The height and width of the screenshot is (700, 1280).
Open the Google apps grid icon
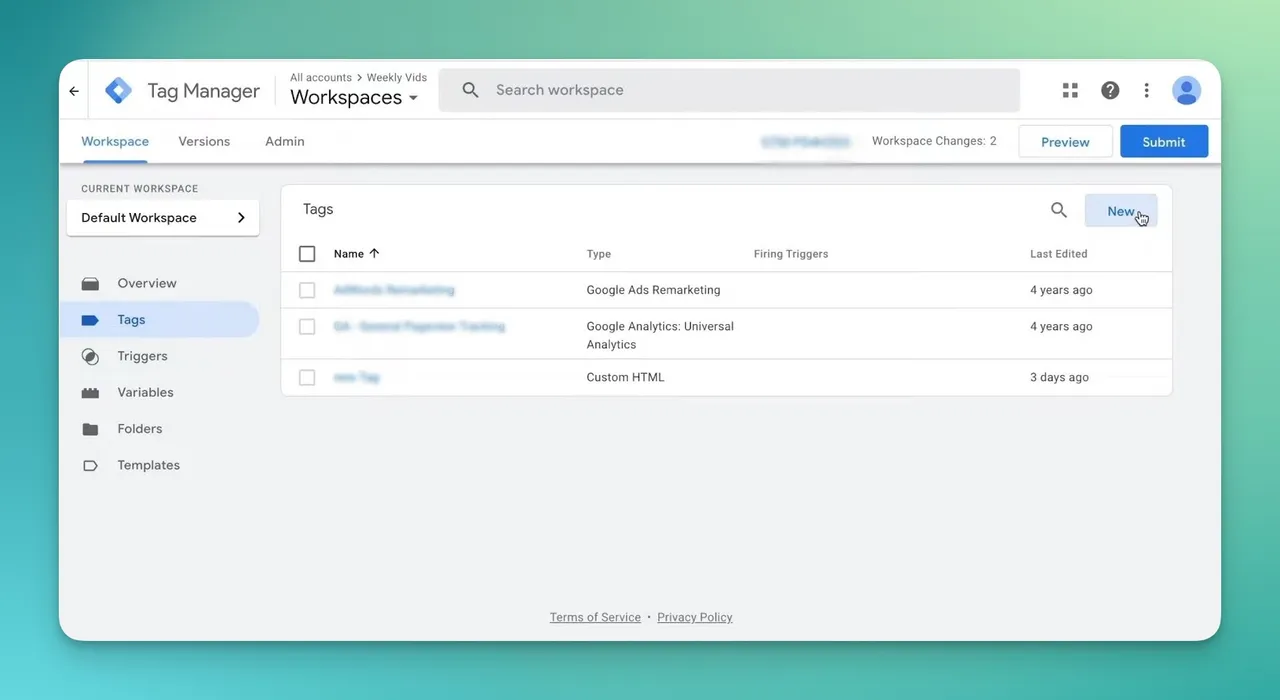point(1070,90)
